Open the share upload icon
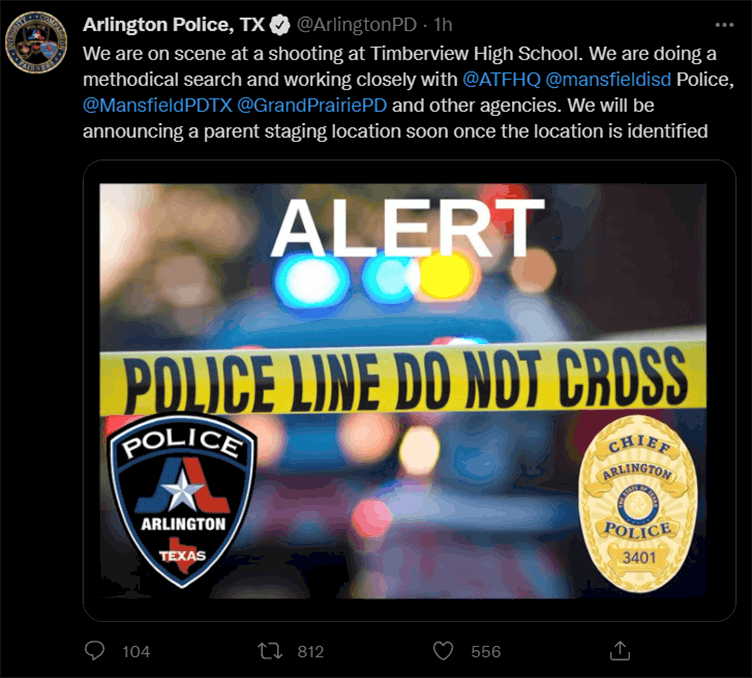Screen dimensions: 752x678 click(620, 651)
